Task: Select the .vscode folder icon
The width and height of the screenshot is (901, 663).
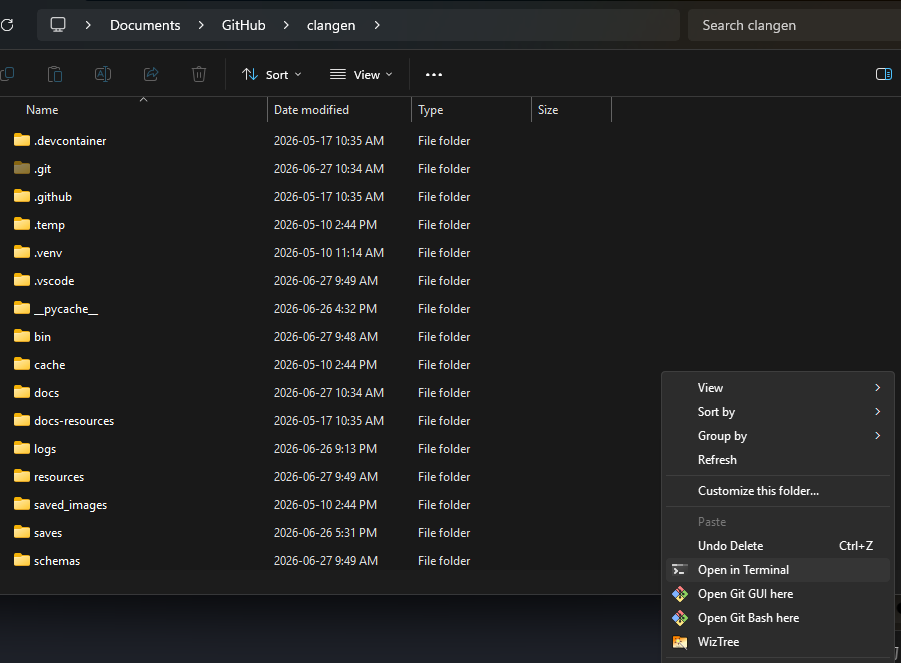Action: (22, 280)
